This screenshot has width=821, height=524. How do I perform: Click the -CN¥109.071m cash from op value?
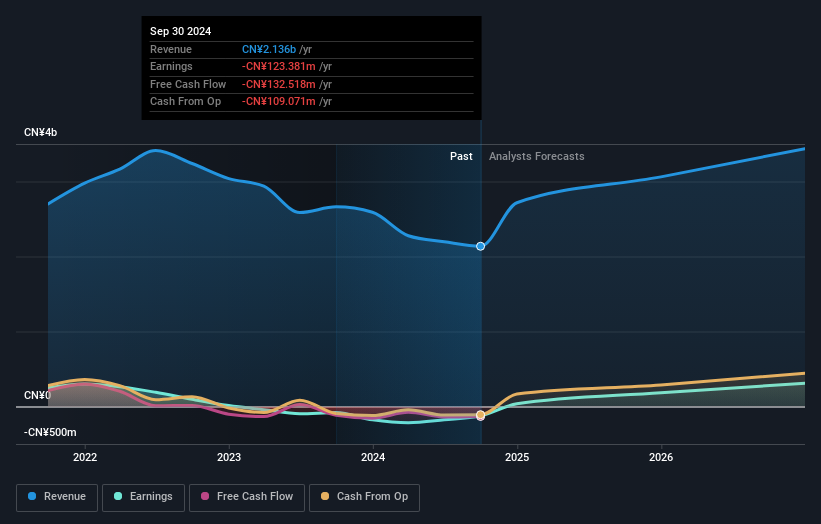coord(279,102)
